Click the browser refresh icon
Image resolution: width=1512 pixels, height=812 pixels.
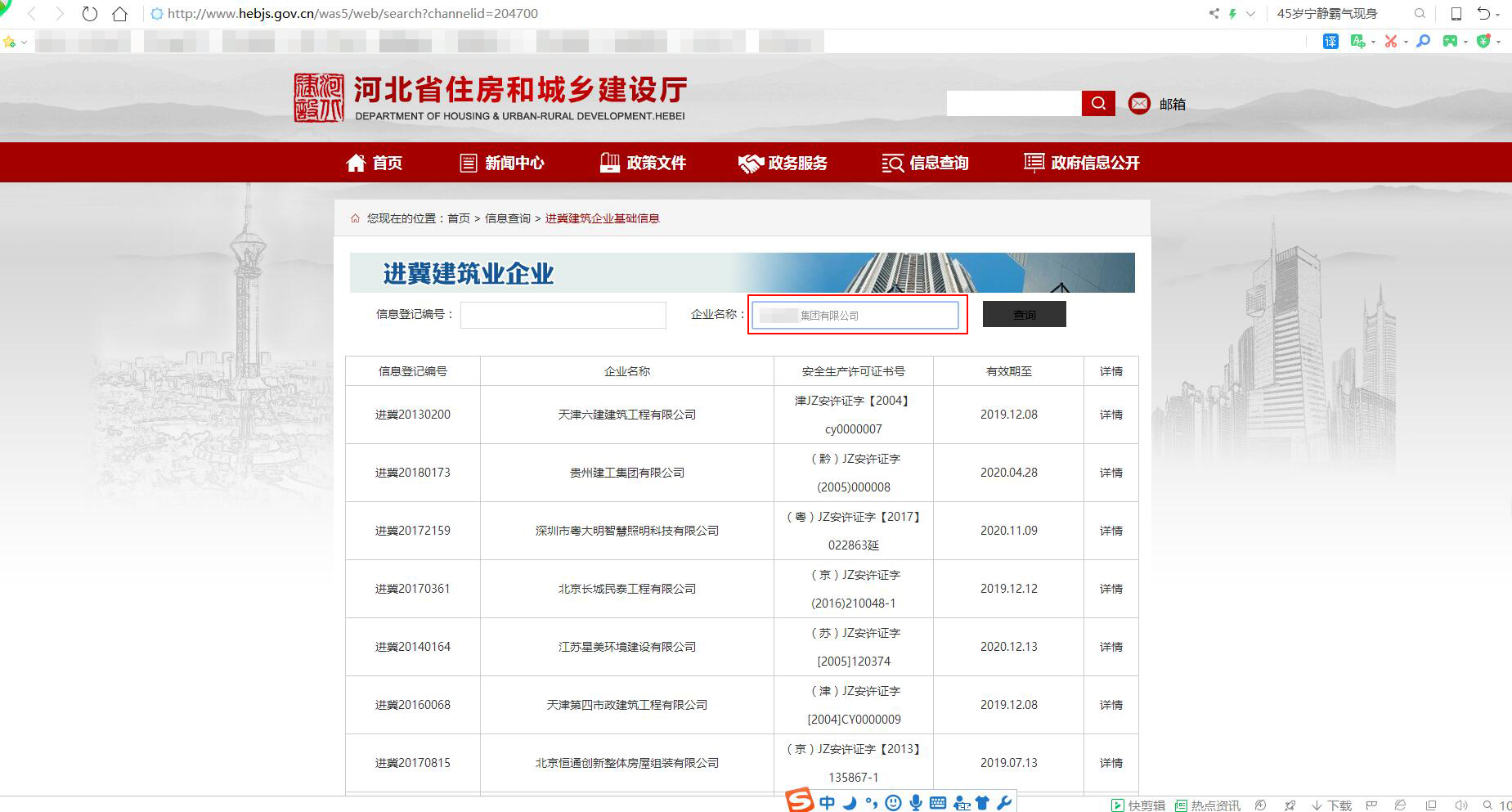90,14
